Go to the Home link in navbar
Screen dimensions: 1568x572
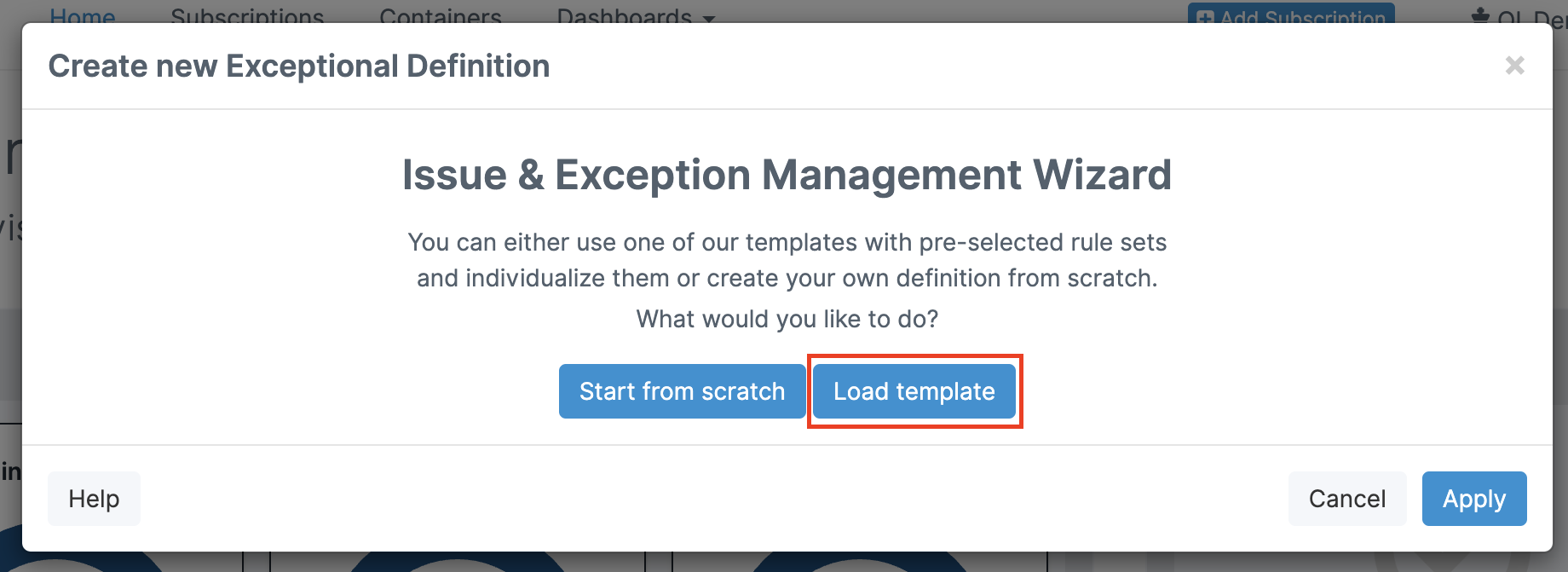point(83,15)
